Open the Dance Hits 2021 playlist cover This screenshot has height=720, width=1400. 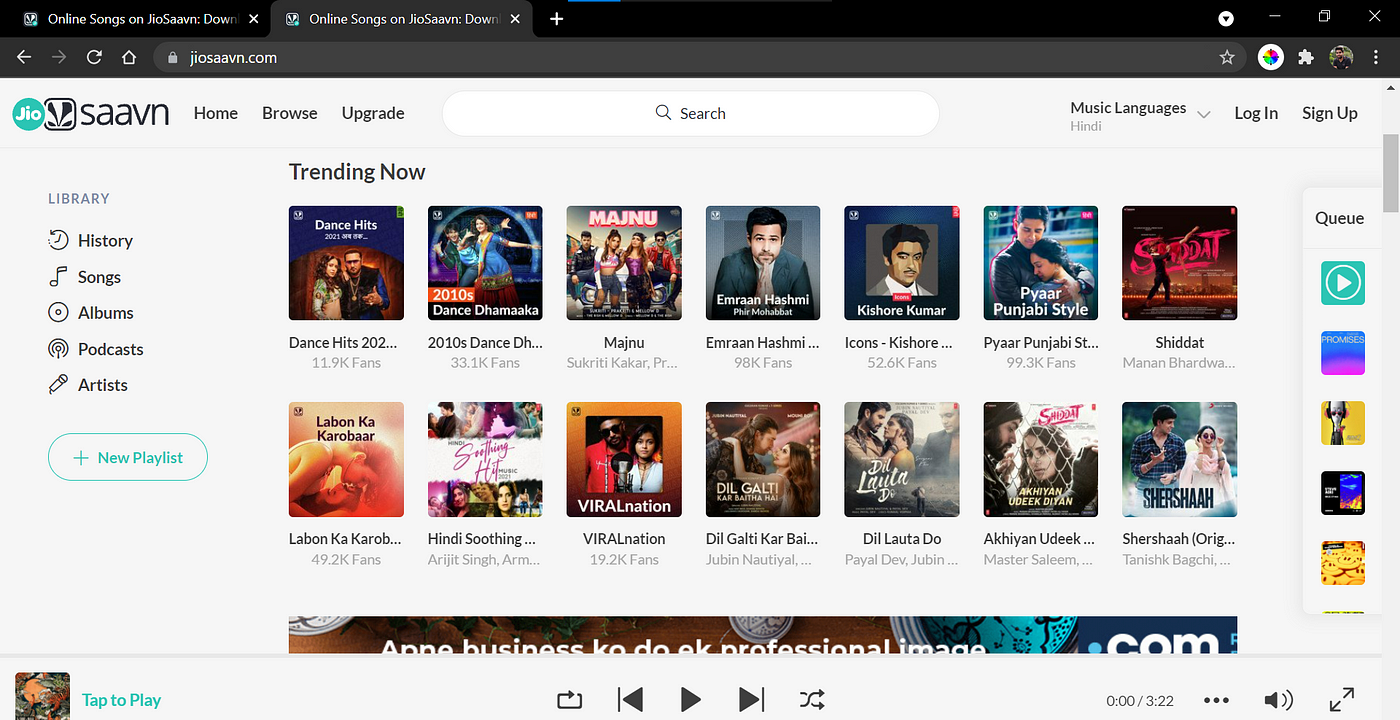click(346, 263)
